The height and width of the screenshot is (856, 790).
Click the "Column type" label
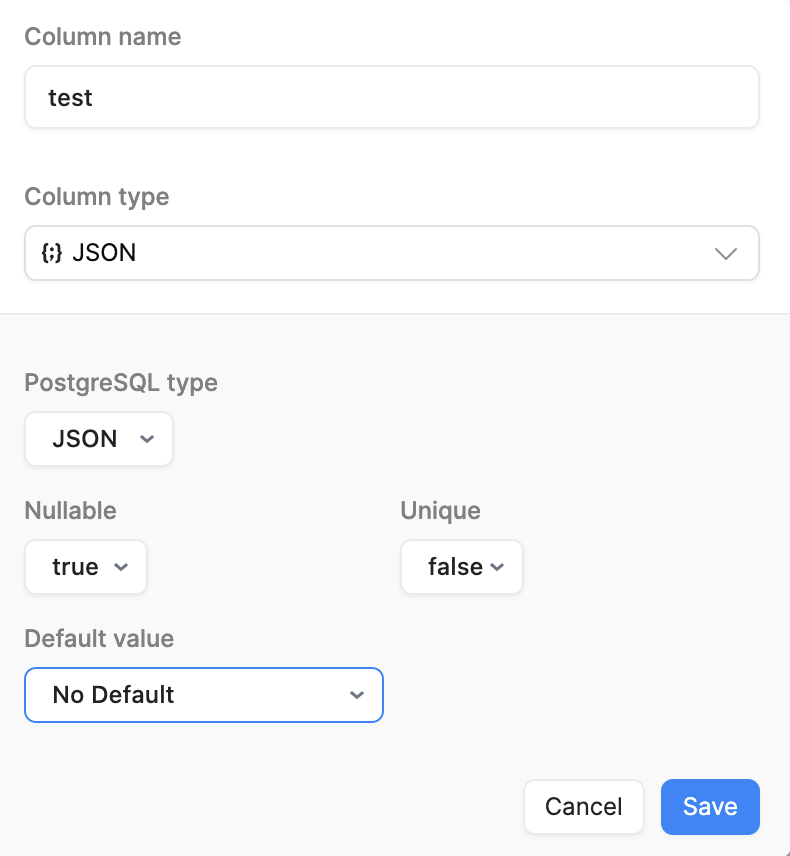97,197
